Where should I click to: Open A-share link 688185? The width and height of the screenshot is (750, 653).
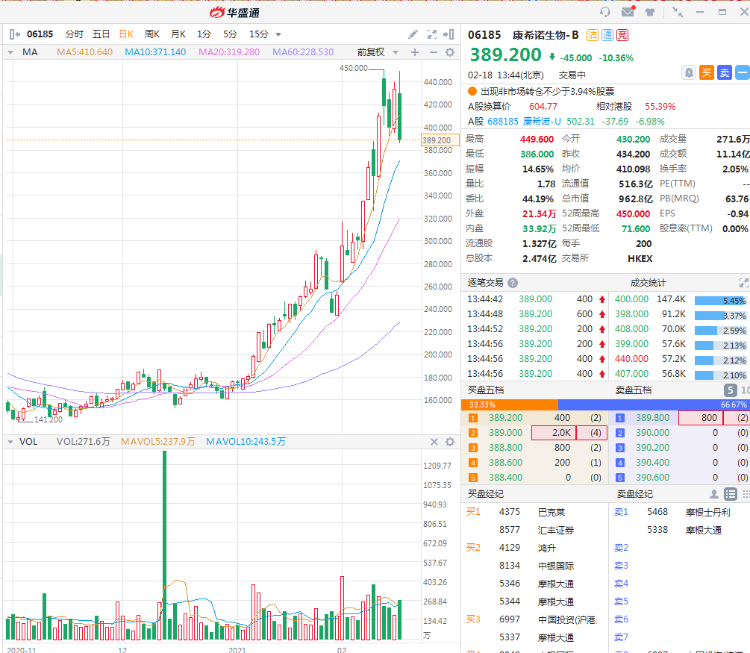(x=503, y=122)
